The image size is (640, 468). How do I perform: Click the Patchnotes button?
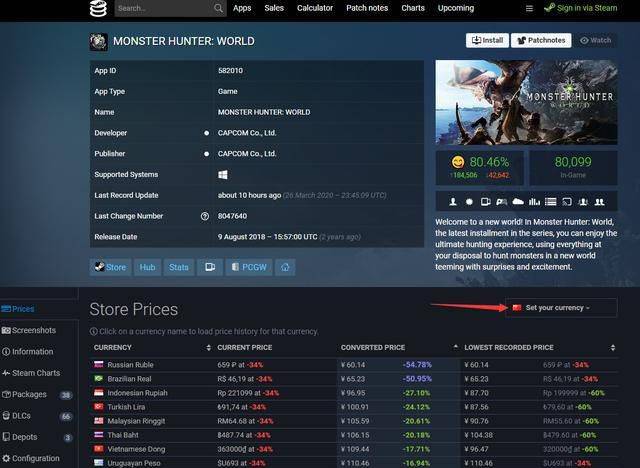point(541,40)
